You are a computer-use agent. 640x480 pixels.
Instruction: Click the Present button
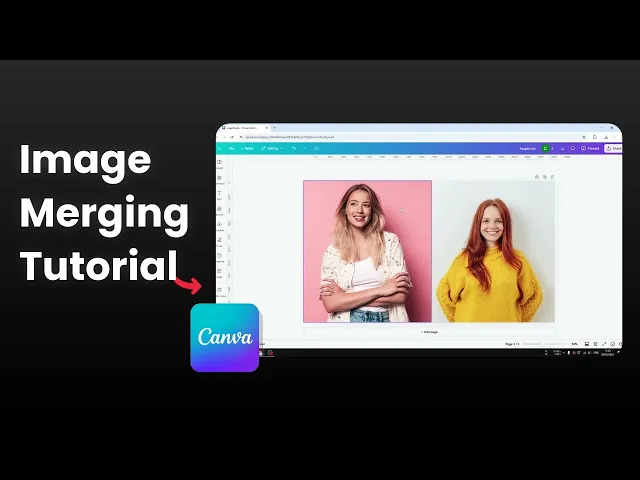point(590,149)
